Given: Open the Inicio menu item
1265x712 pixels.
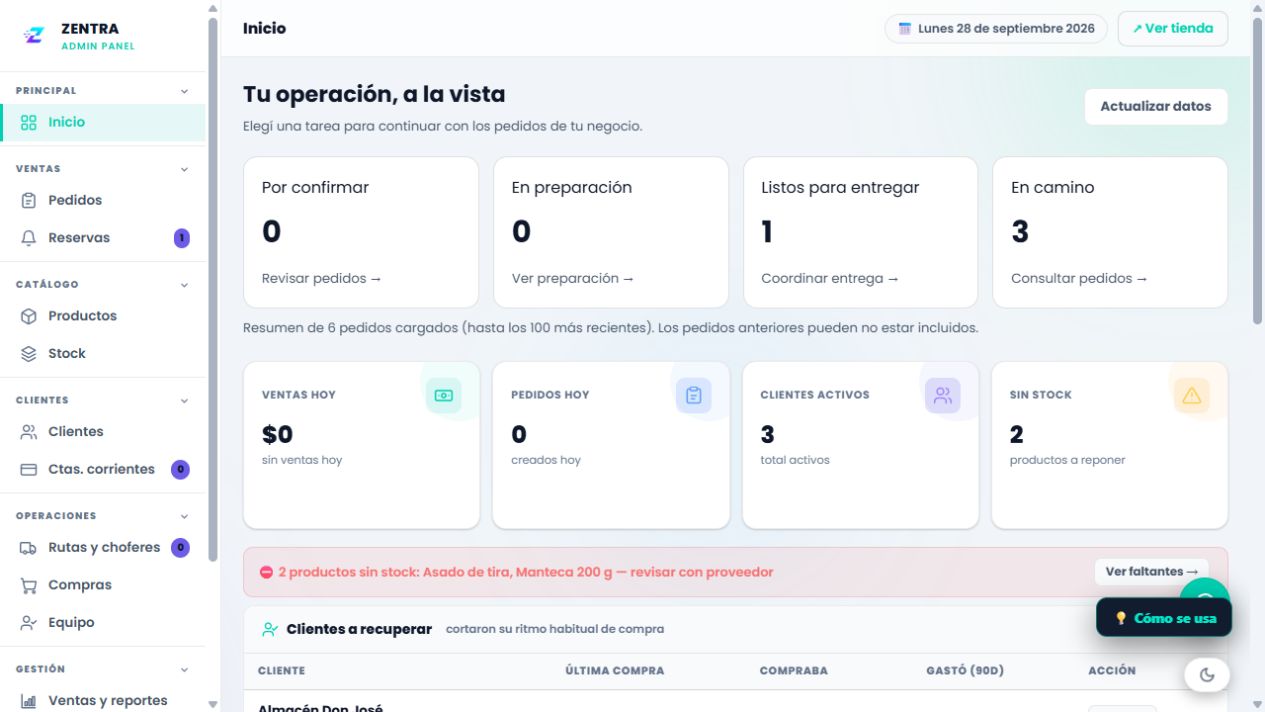Looking at the screenshot, I should pyautogui.click(x=103, y=122).
